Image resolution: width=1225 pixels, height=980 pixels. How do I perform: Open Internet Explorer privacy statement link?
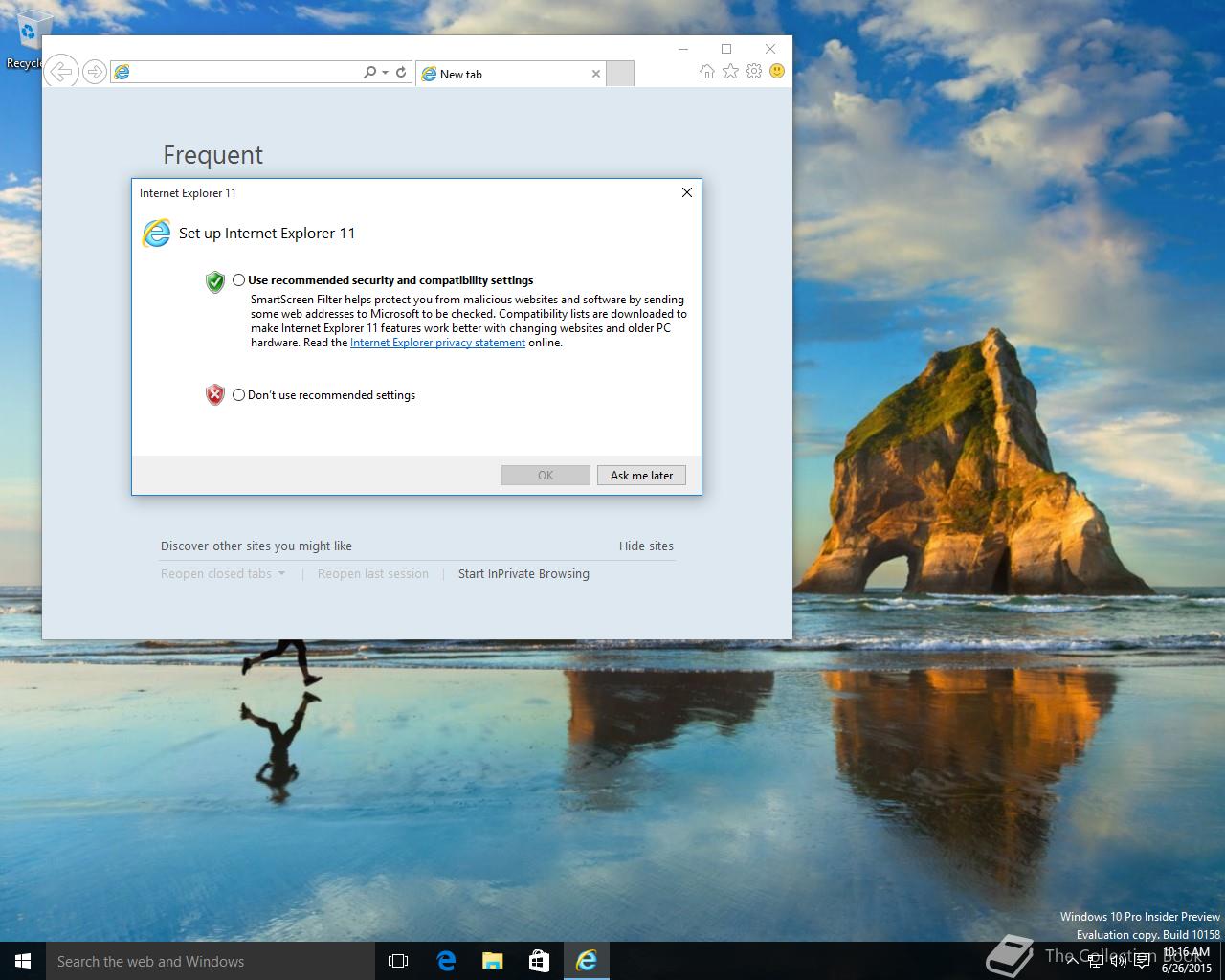click(x=437, y=343)
